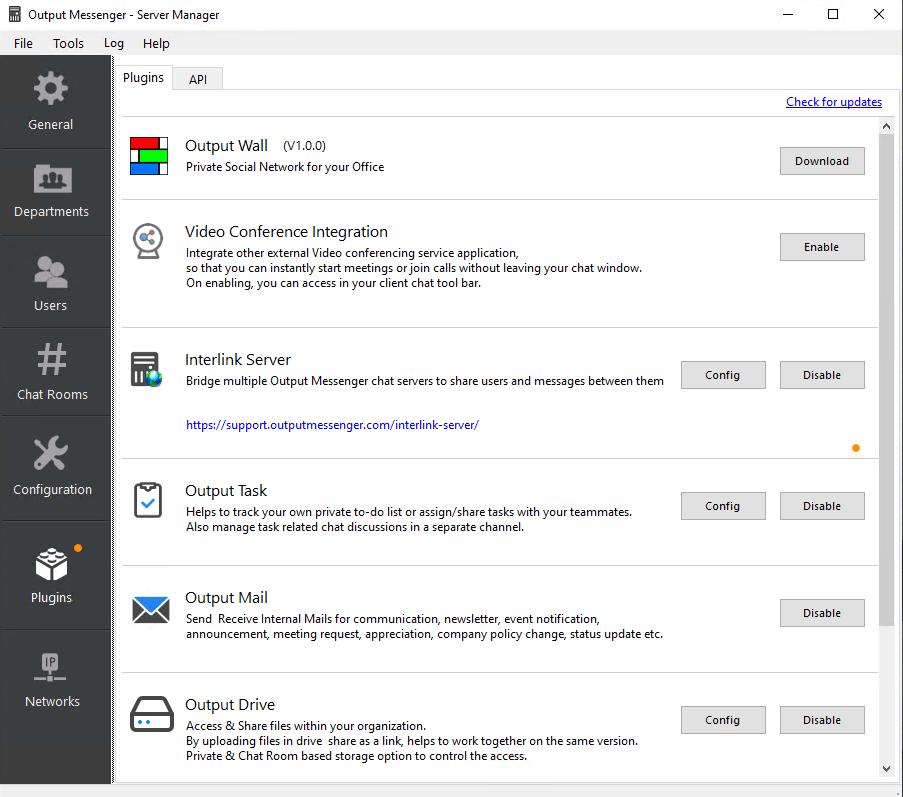The height and width of the screenshot is (797, 903).
Task: Click the Output Mail envelope icon
Action: 150,610
